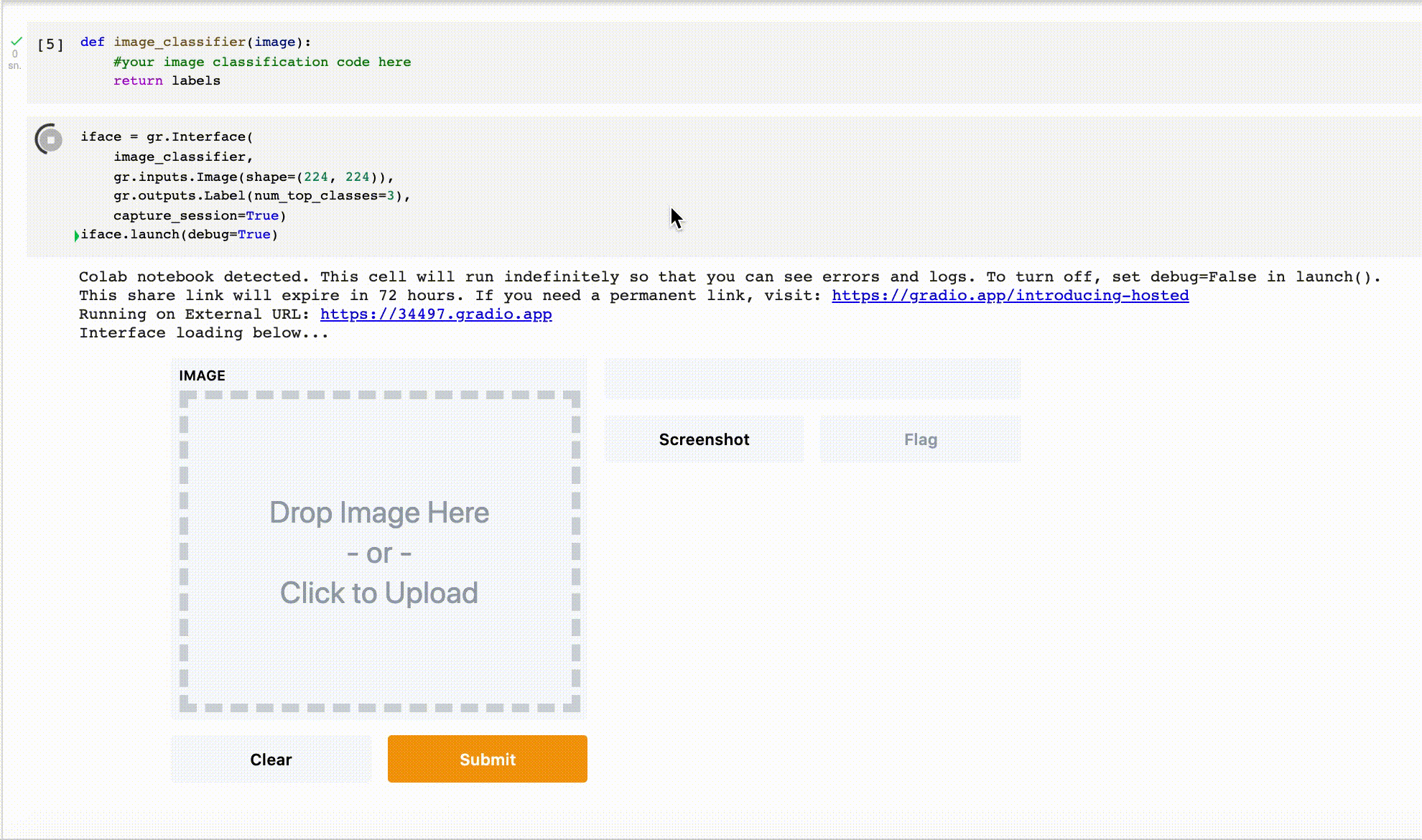The image size is (1422, 840).
Task: Open the gradio.app/introducing-hosted link
Action: (x=1009, y=295)
